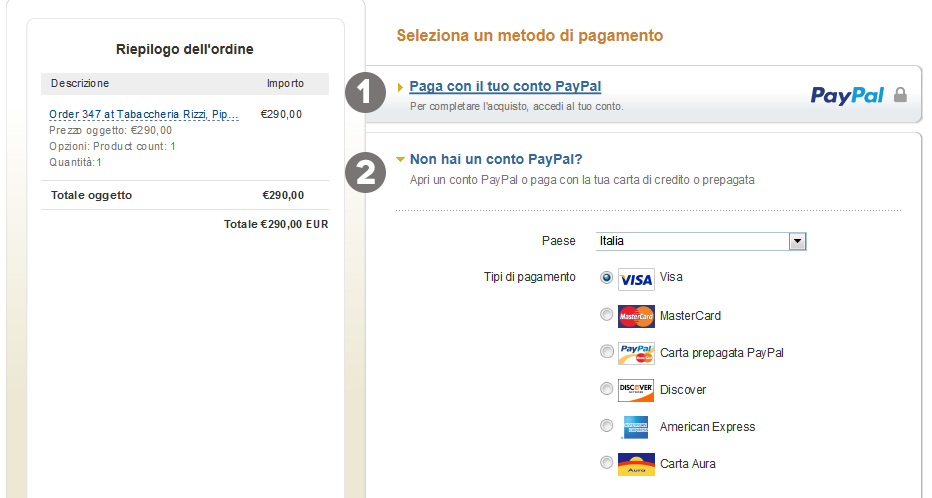This screenshot has height=498, width=932.
Task: Expand the 'Paga con il tuo conto PayPal' arrow
Action: pos(401,87)
